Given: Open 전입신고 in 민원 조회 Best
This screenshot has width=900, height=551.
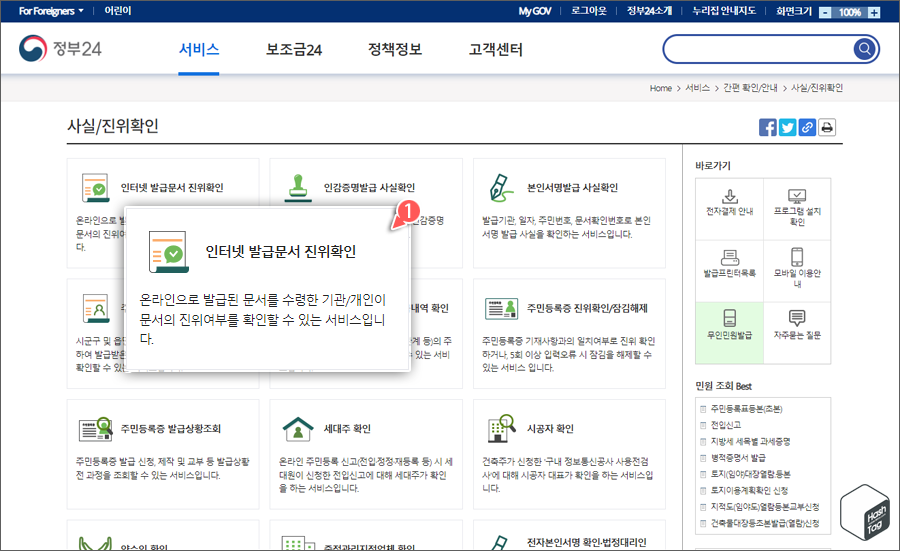Looking at the screenshot, I should point(726,425).
